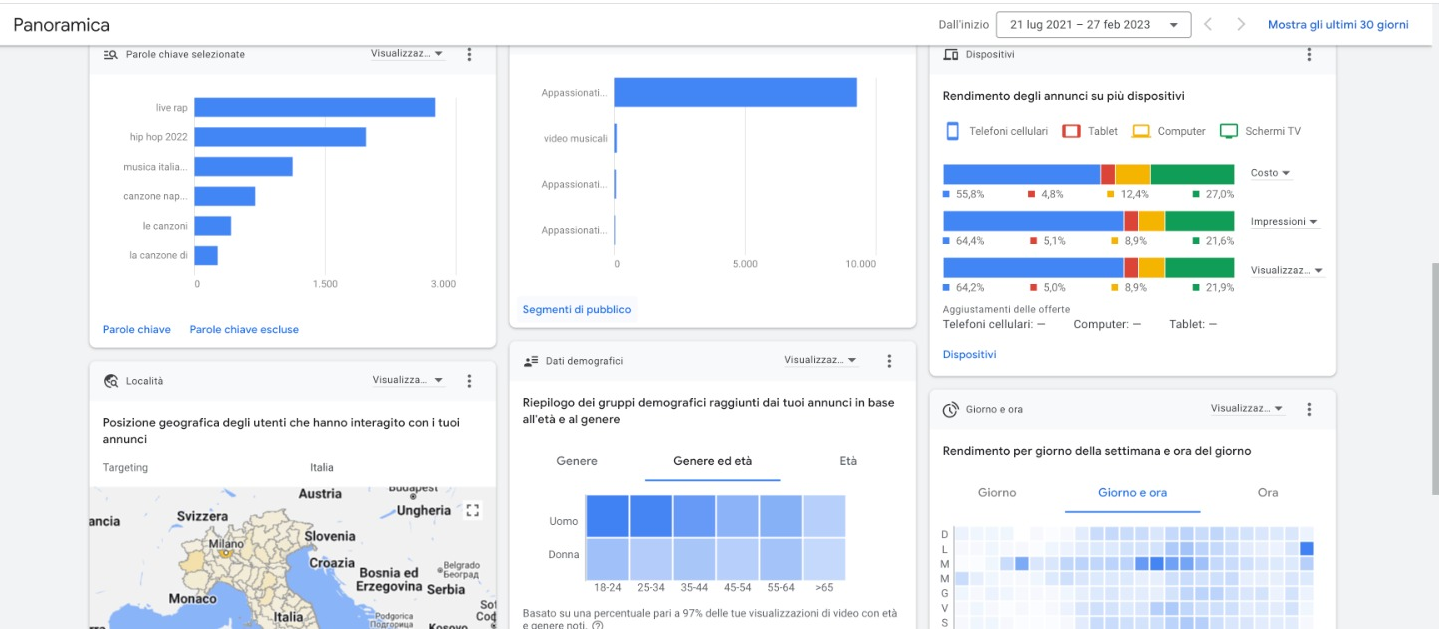Select the Ora tab

click(x=1268, y=492)
